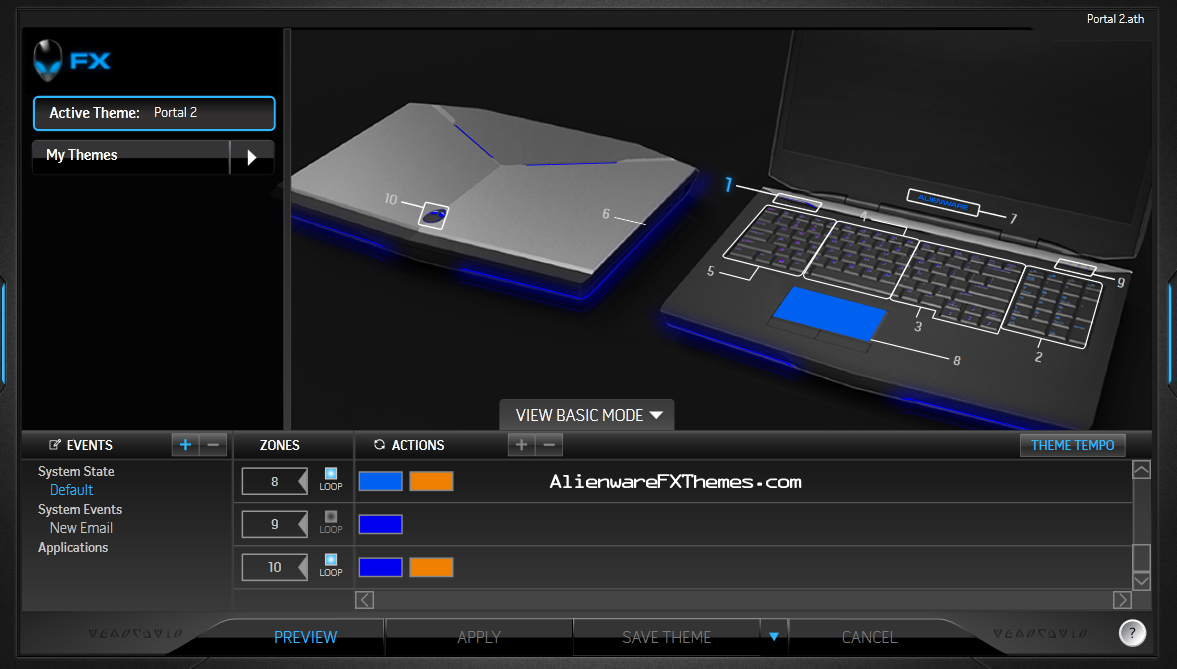Screen dimensions: 1177x669
Task: Select the Alienware logo zone 7 below screen
Action: click(x=943, y=202)
